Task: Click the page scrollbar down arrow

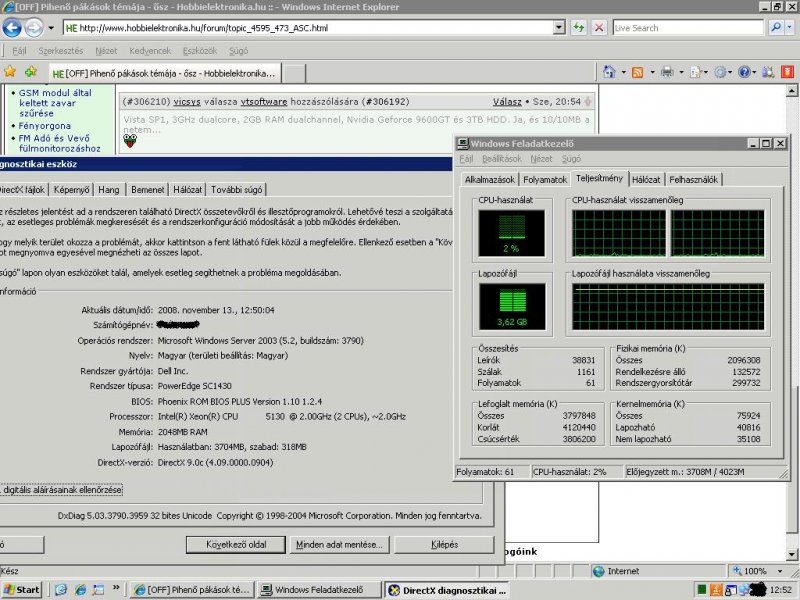Action: [x=791, y=554]
